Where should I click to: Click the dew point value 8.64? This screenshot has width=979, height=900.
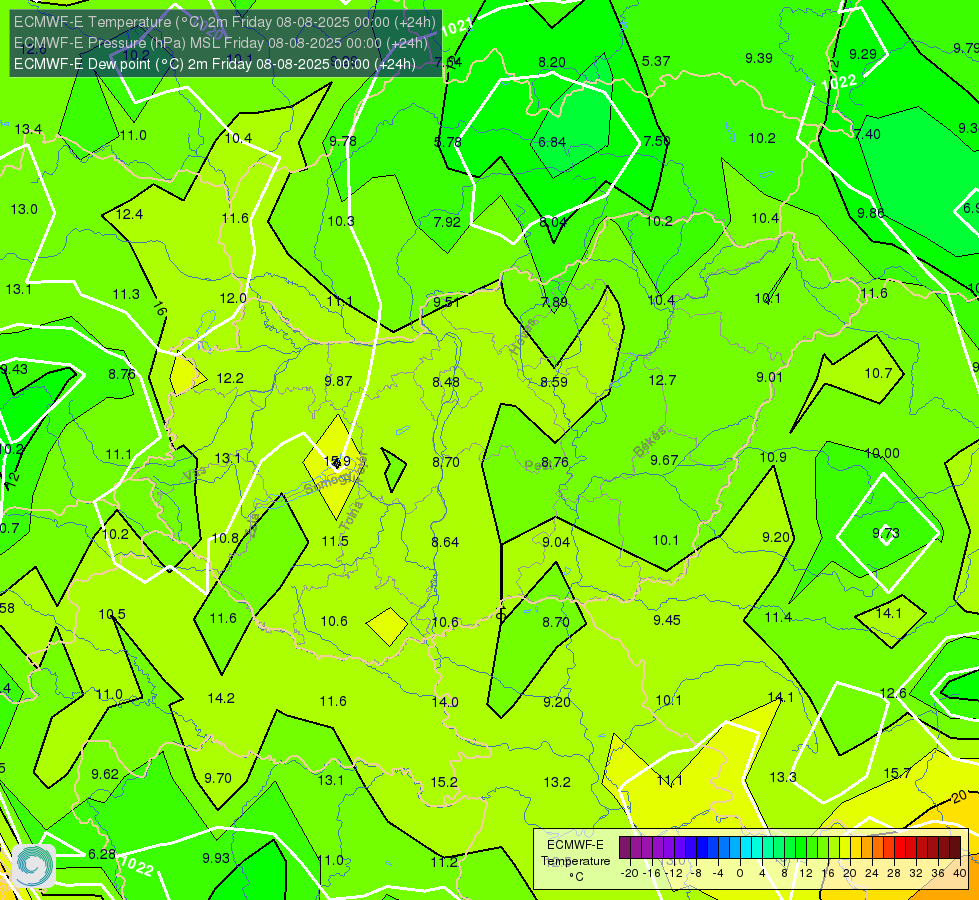pyautogui.click(x=445, y=542)
